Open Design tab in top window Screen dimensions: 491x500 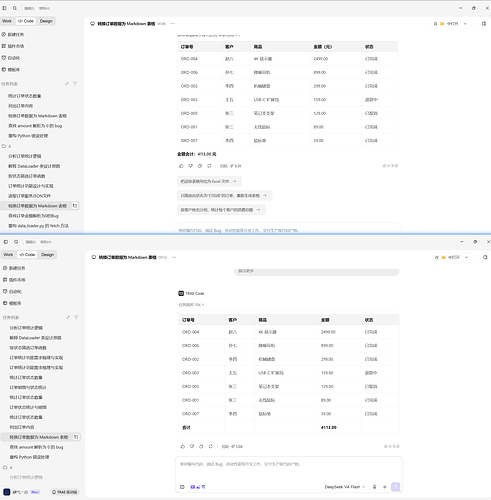(x=46, y=21)
